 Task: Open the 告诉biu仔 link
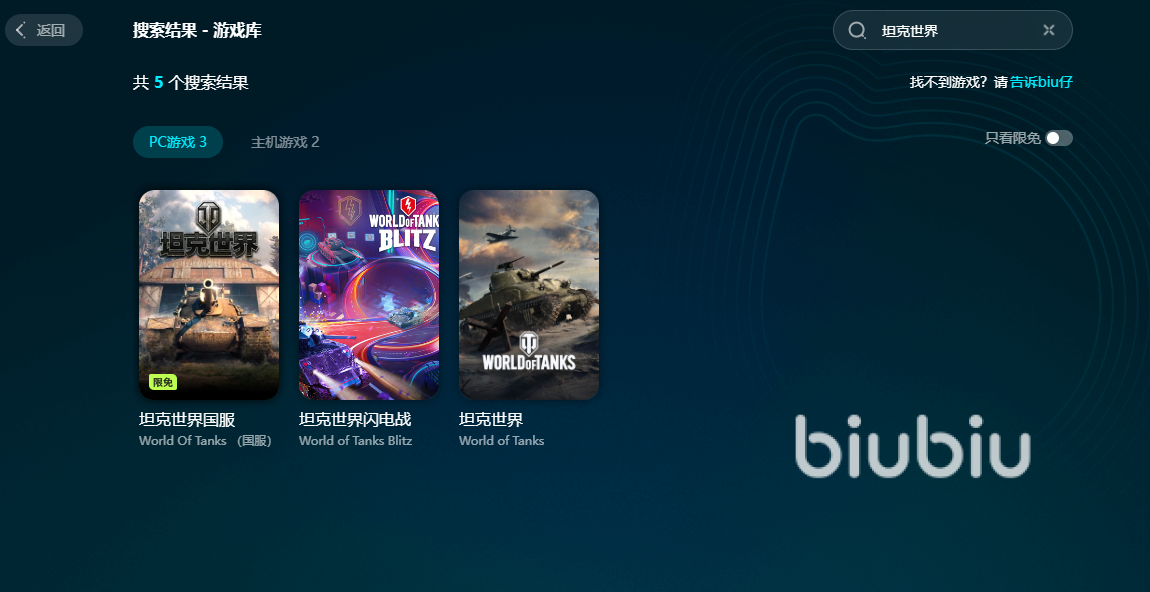pyautogui.click(x=1041, y=82)
